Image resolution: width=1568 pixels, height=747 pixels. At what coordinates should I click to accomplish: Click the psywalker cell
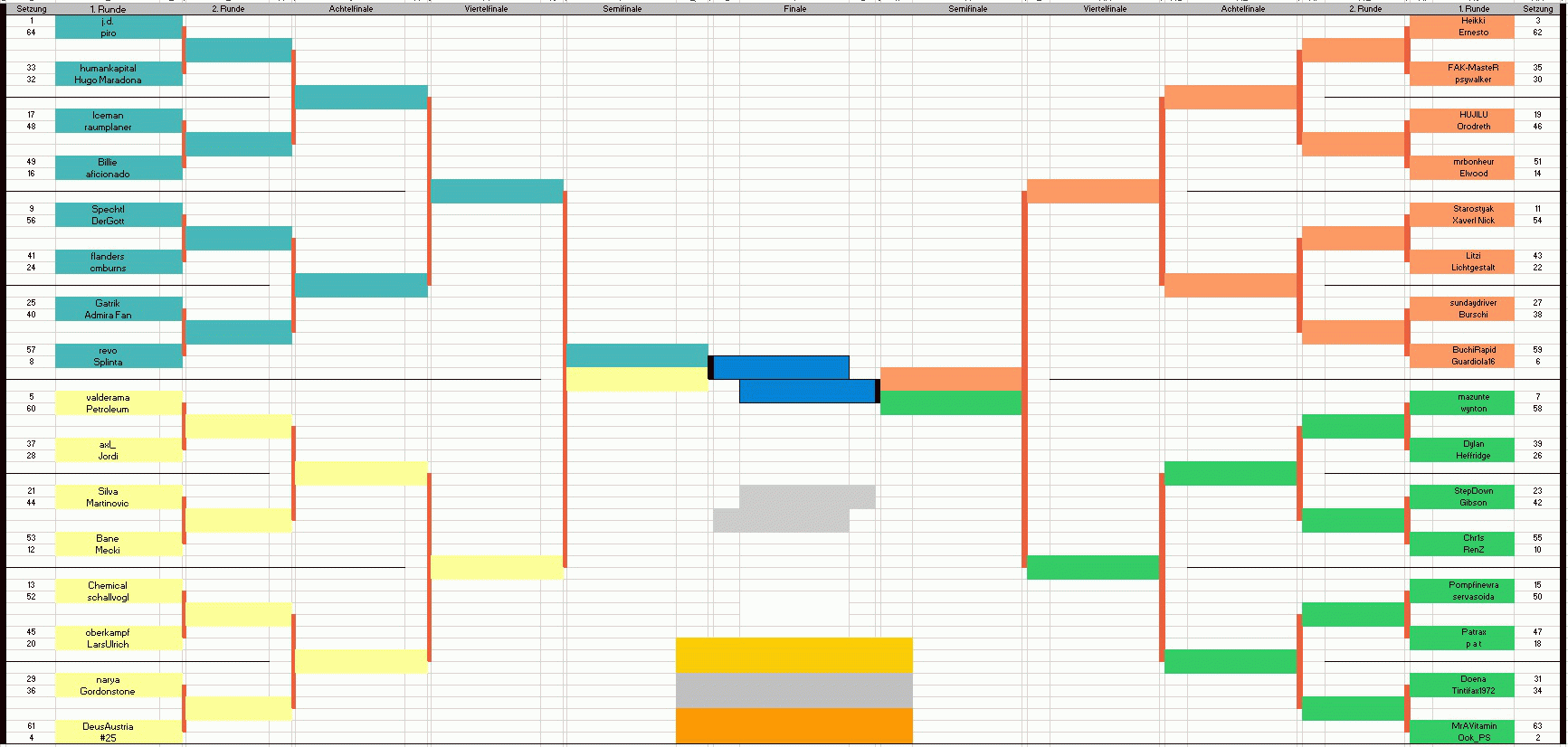tap(1461, 80)
